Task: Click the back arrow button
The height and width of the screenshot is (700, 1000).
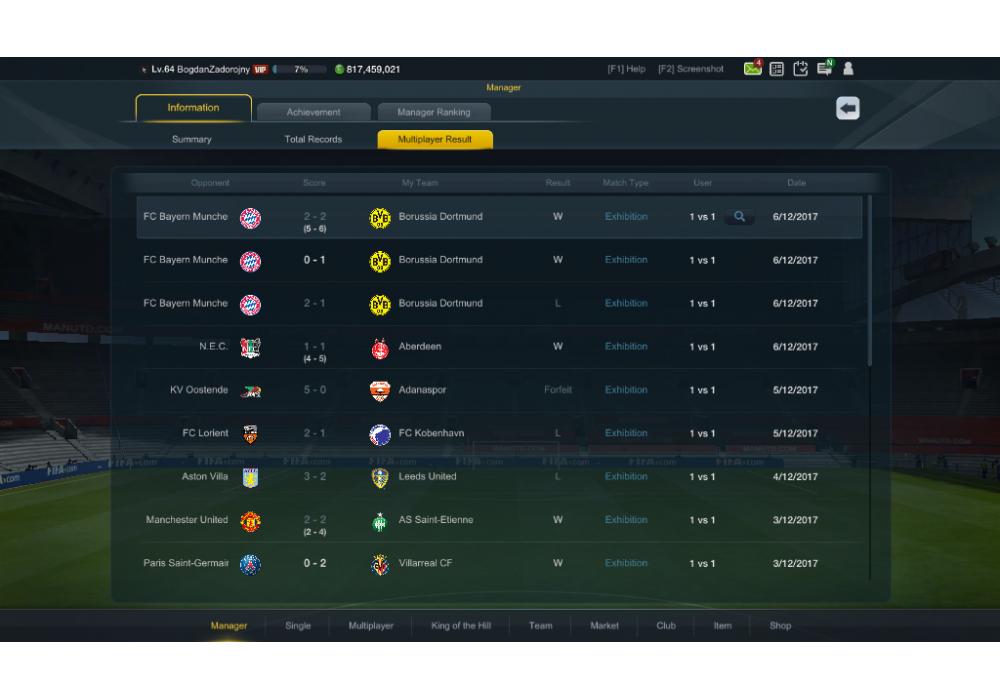Action: click(x=848, y=108)
